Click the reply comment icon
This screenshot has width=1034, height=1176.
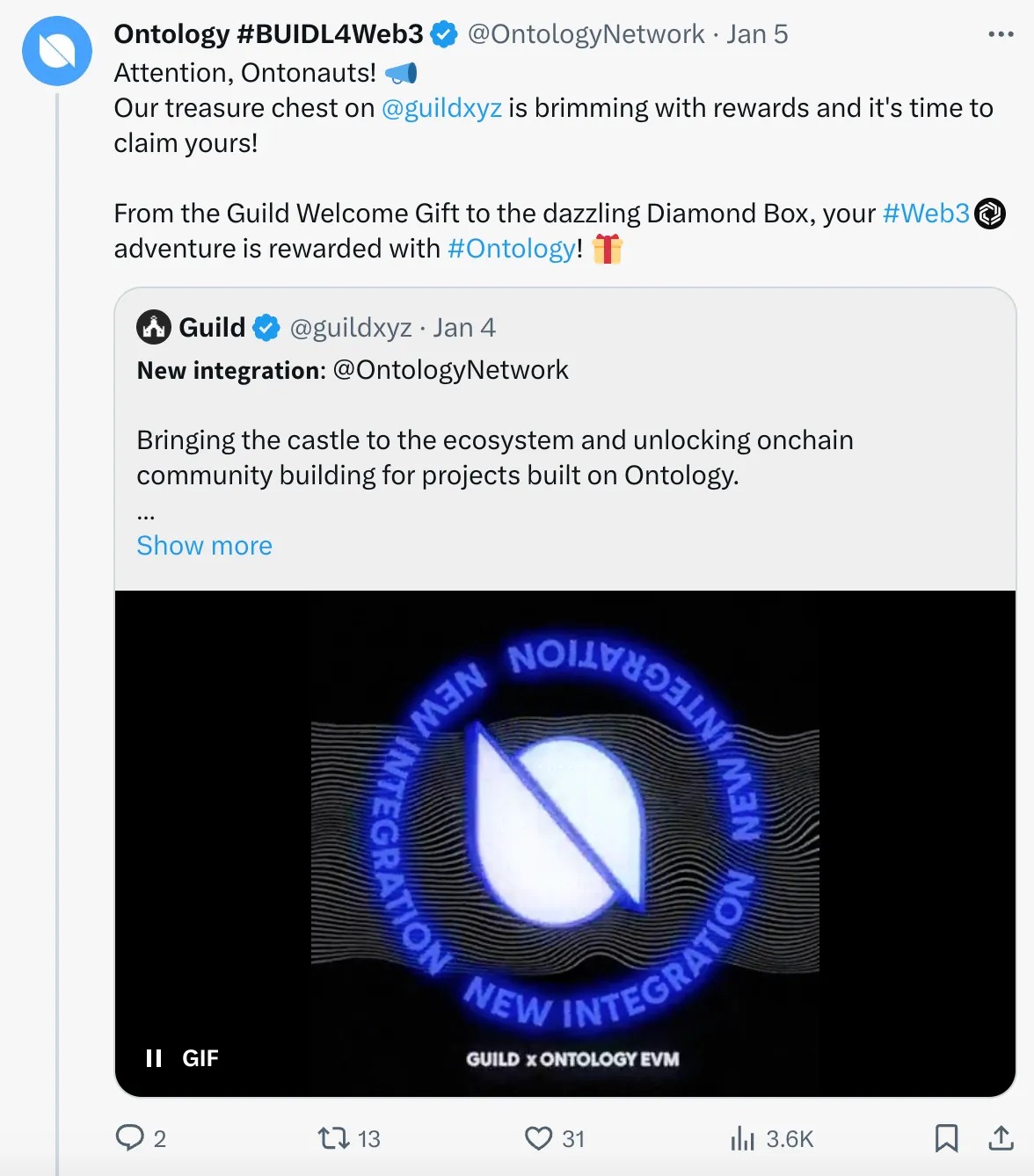130,1138
